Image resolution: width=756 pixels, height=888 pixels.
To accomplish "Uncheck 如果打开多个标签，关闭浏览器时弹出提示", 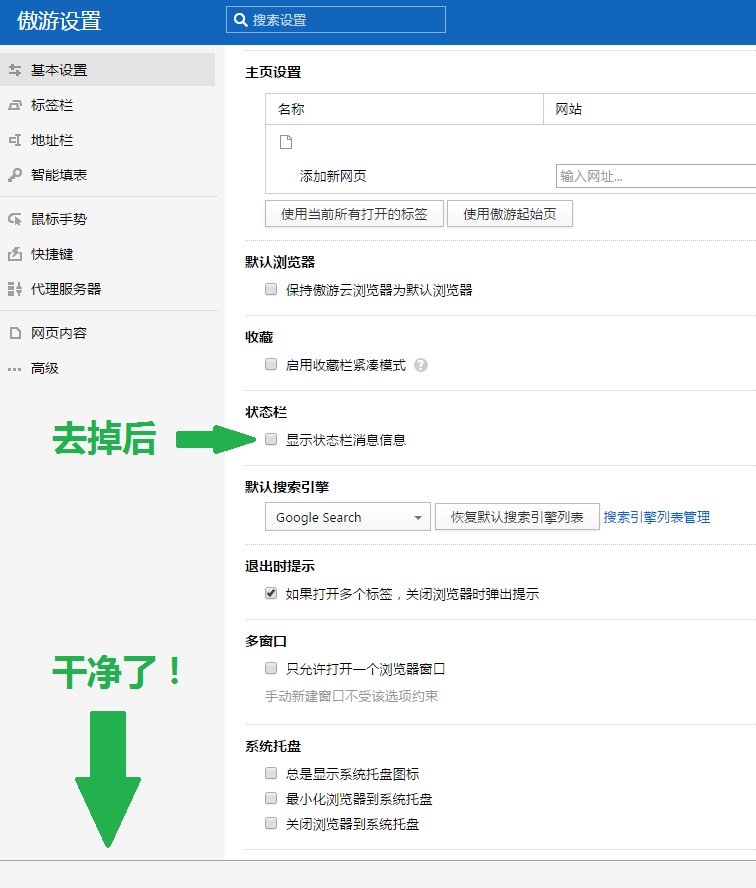I will (x=271, y=594).
